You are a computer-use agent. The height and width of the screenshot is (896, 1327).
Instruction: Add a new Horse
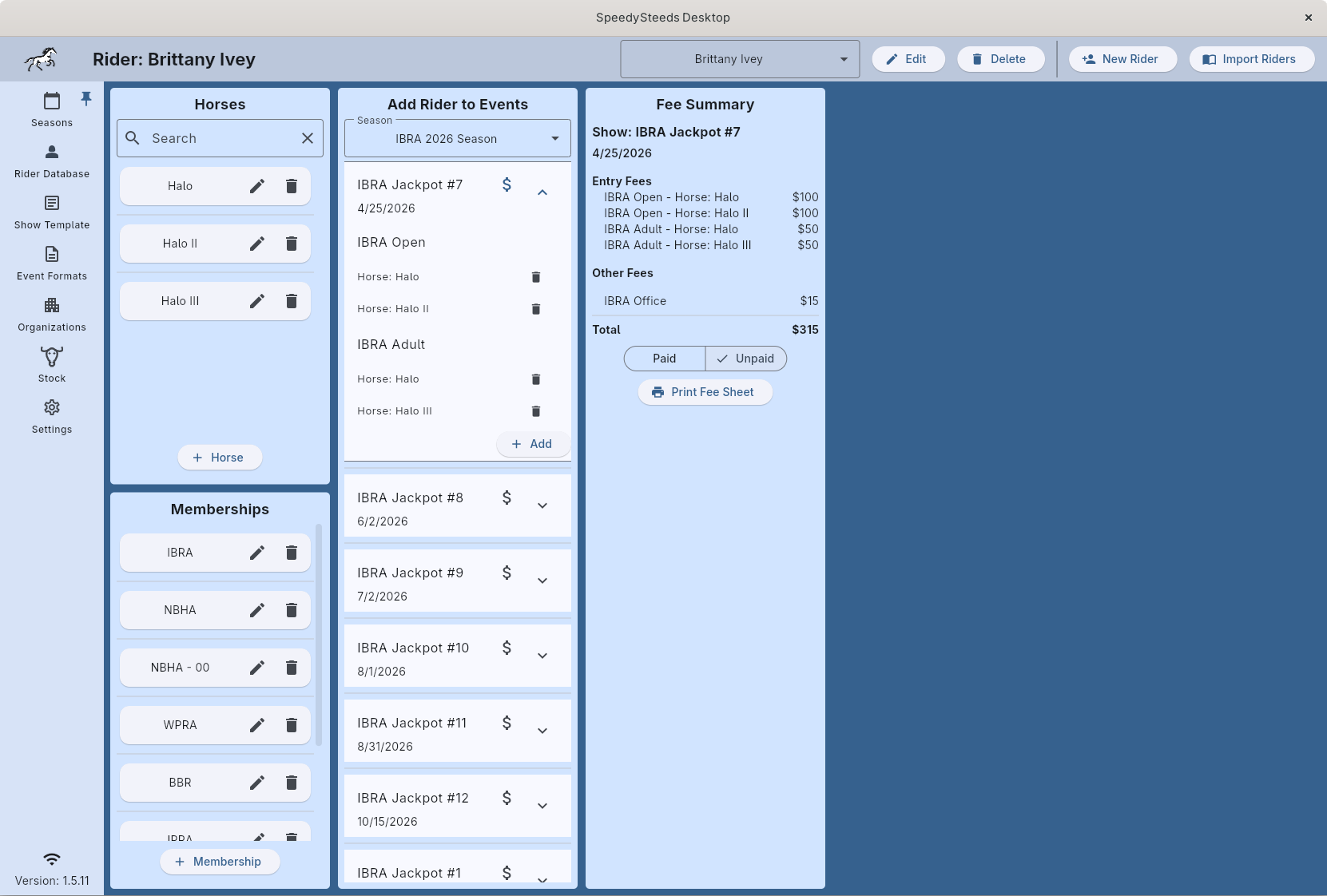point(220,458)
